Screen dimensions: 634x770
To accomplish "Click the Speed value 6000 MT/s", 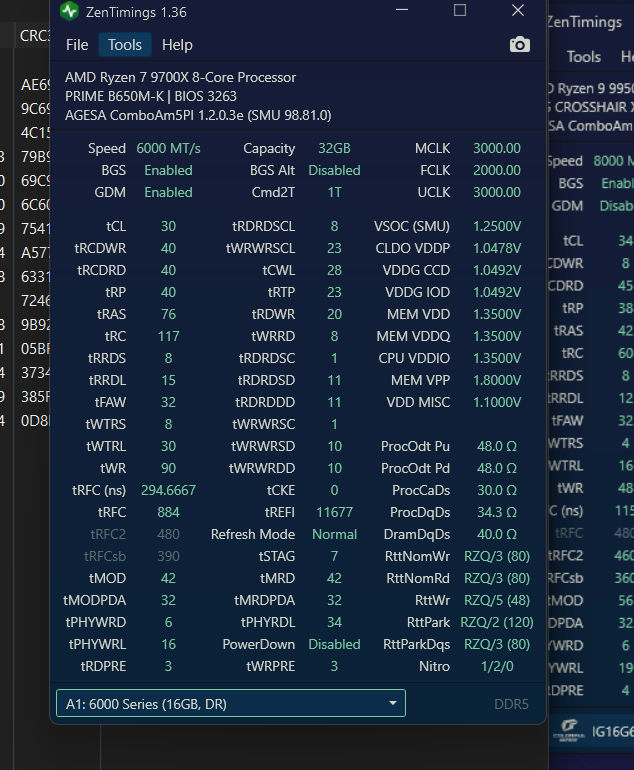I will pos(168,148).
